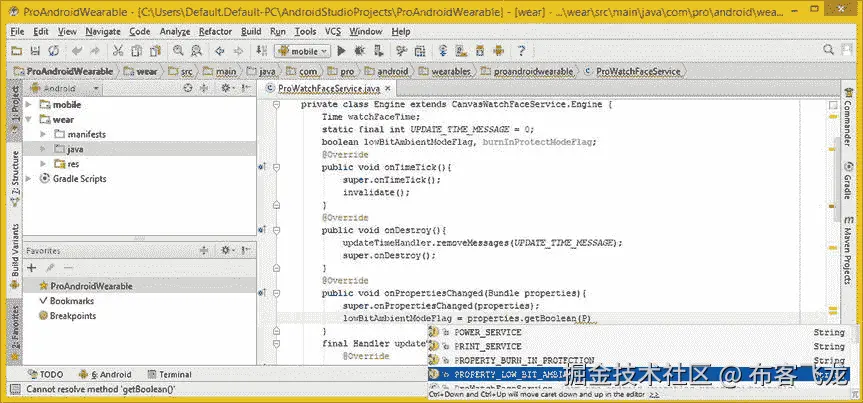Open the Gradle side tool window
The height and width of the screenshot is (403, 863).
coord(848,181)
